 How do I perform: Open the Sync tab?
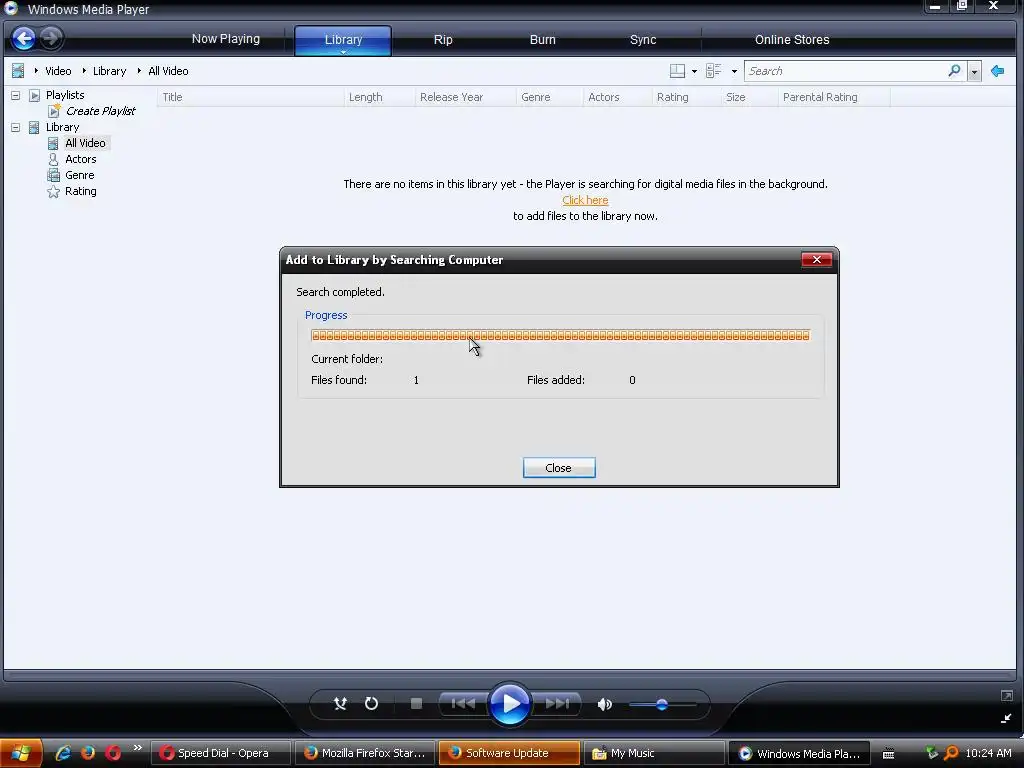(x=643, y=40)
